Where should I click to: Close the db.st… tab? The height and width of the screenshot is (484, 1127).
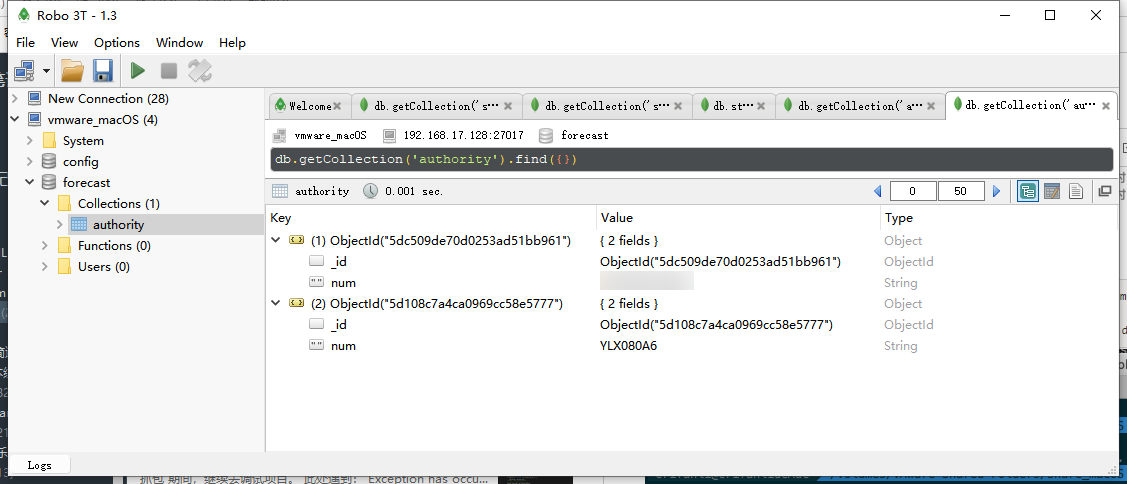[x=762, y=106]
